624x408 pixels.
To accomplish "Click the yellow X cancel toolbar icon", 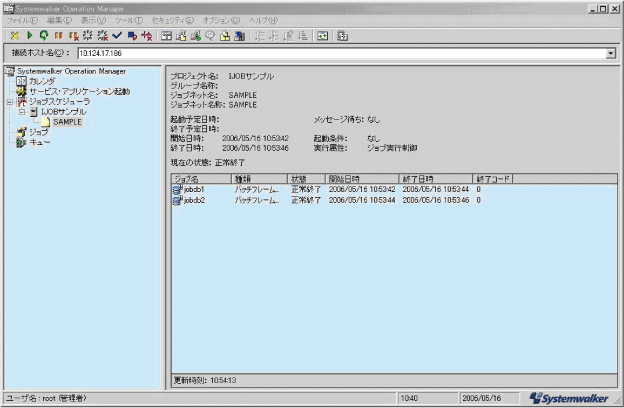I will pyautogui.click(x=15, y=36).
